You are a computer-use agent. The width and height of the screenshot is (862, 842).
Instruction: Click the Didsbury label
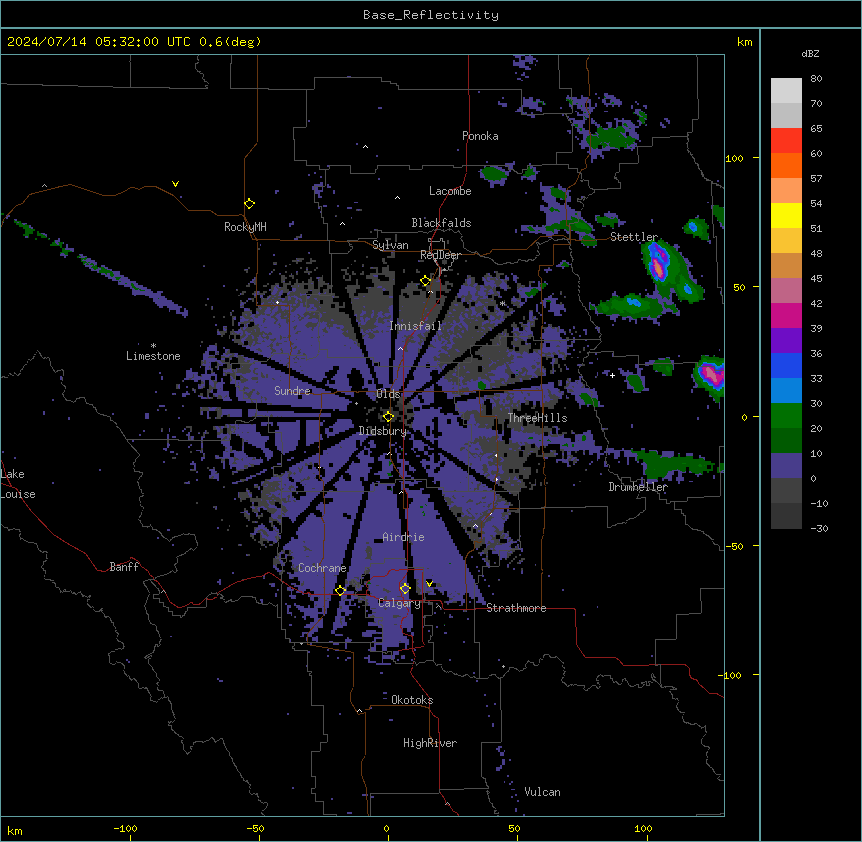click(x=383, y=431)
